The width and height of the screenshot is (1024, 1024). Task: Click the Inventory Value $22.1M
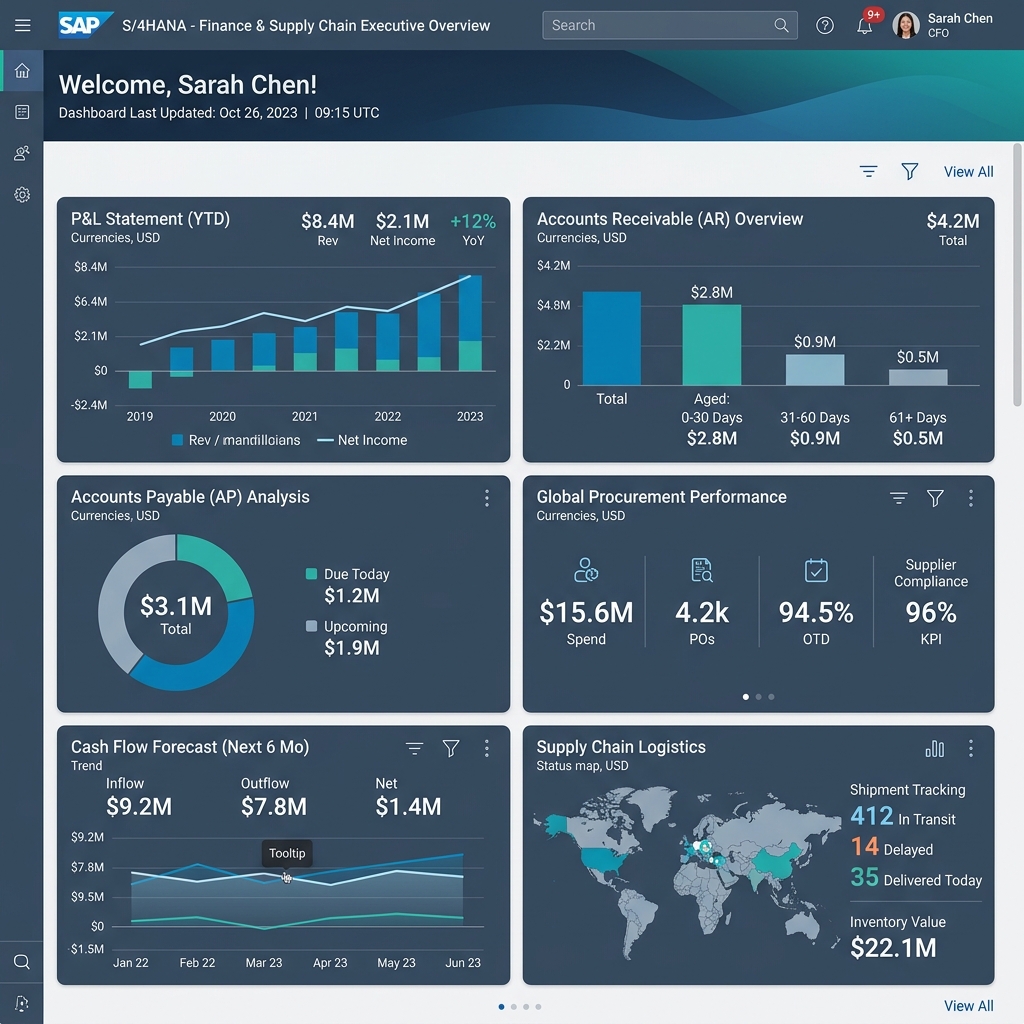[x=893, y=948]
